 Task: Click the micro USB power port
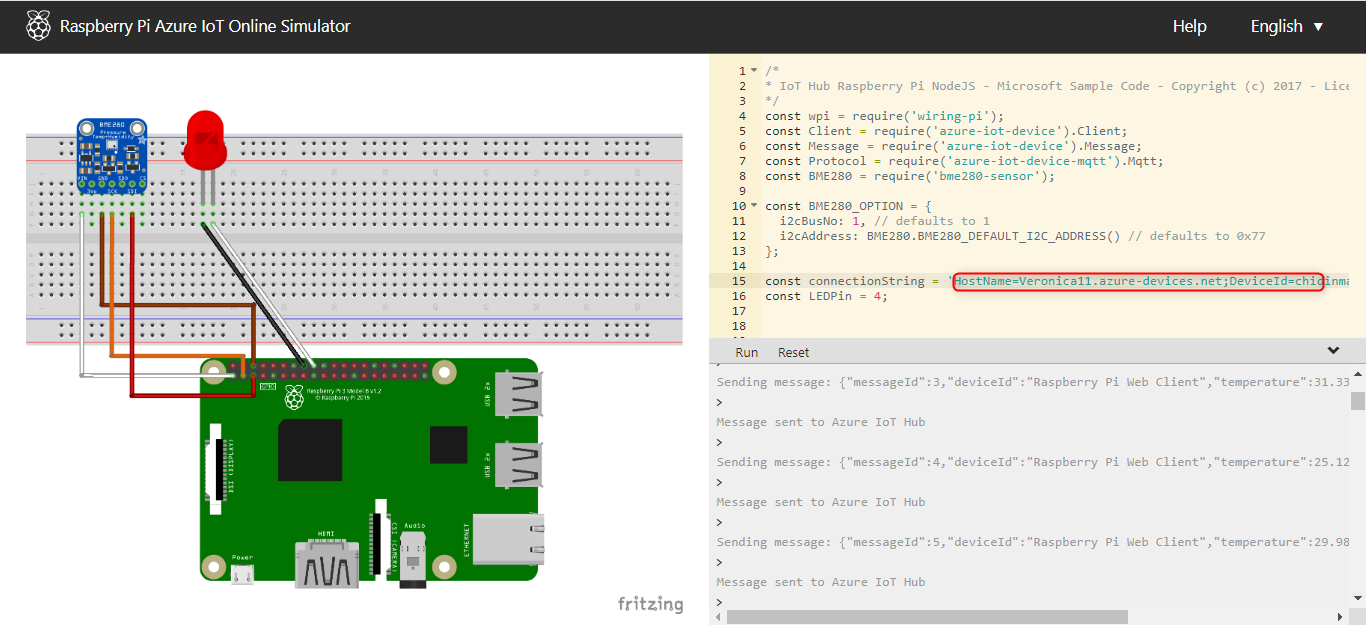(x=242, y=574)
